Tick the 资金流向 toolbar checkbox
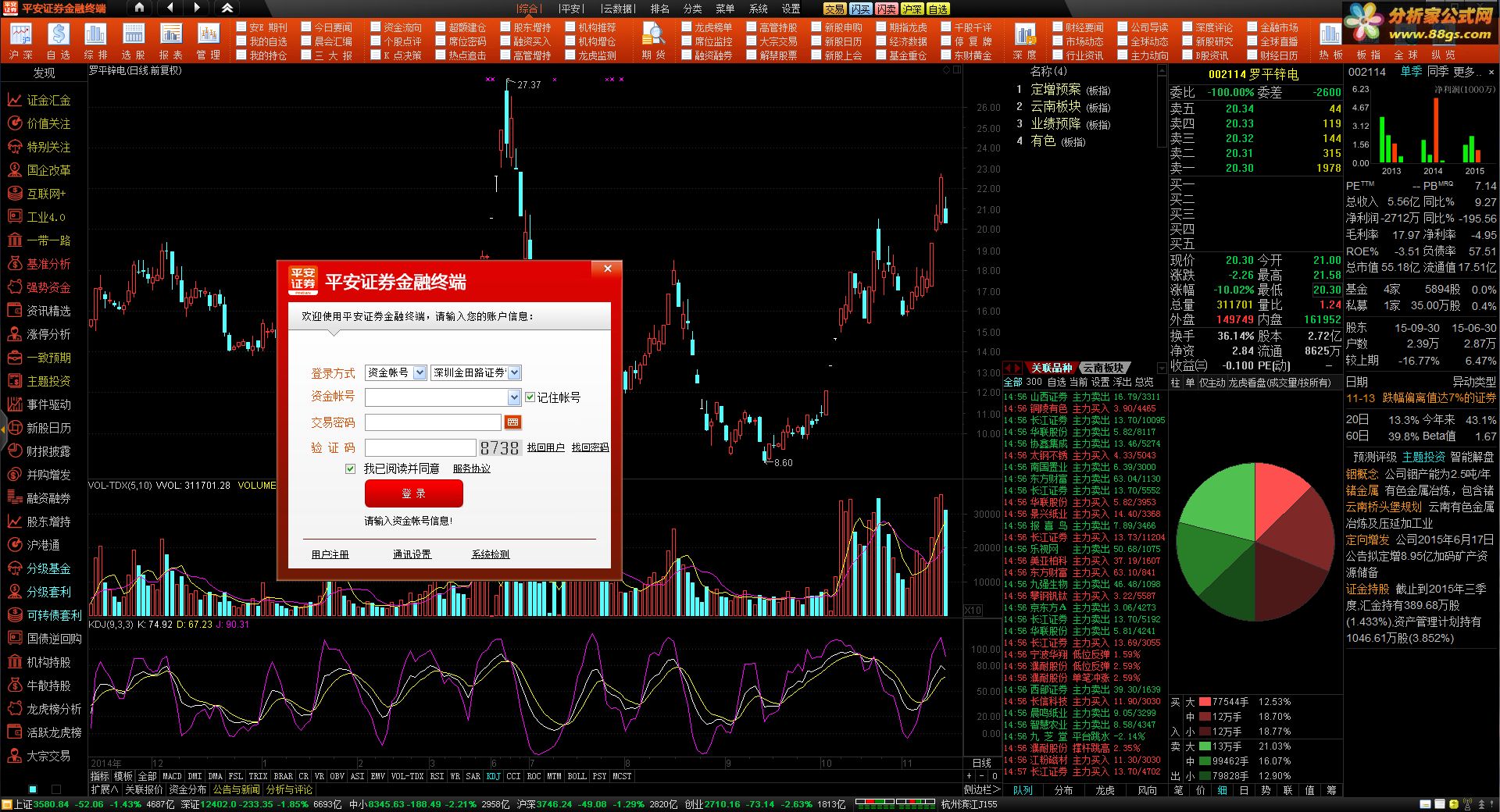This screenshot has width=1500, height=812. click(x=376, y=27)
